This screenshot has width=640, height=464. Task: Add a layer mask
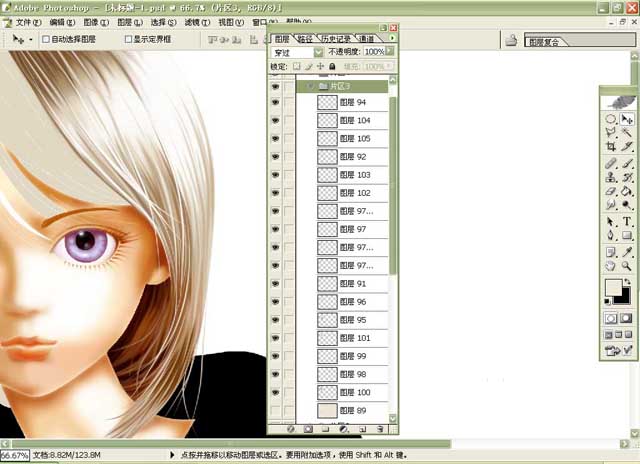(308, 429)
